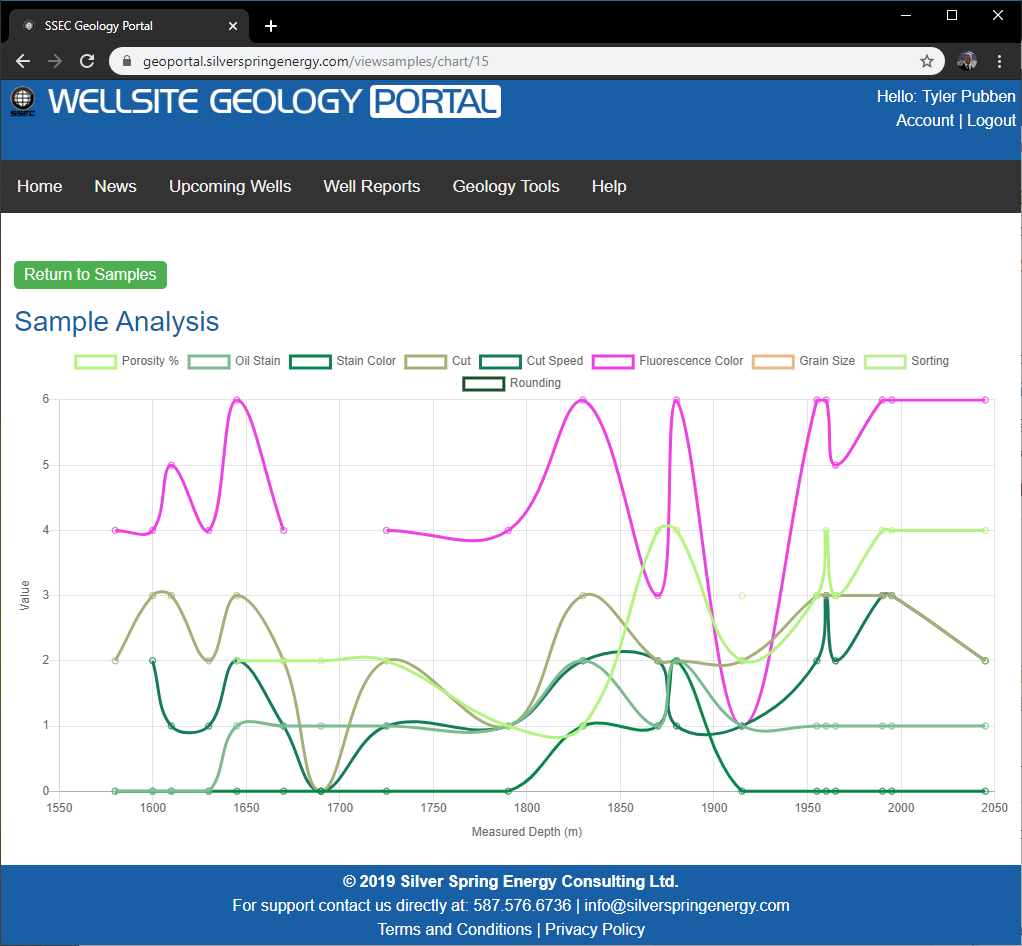The height and width of the screenshot is (946, 1022).
Task: Click the Sample Analysis heading
Action: pyautogui.click(x=117, y=321)
